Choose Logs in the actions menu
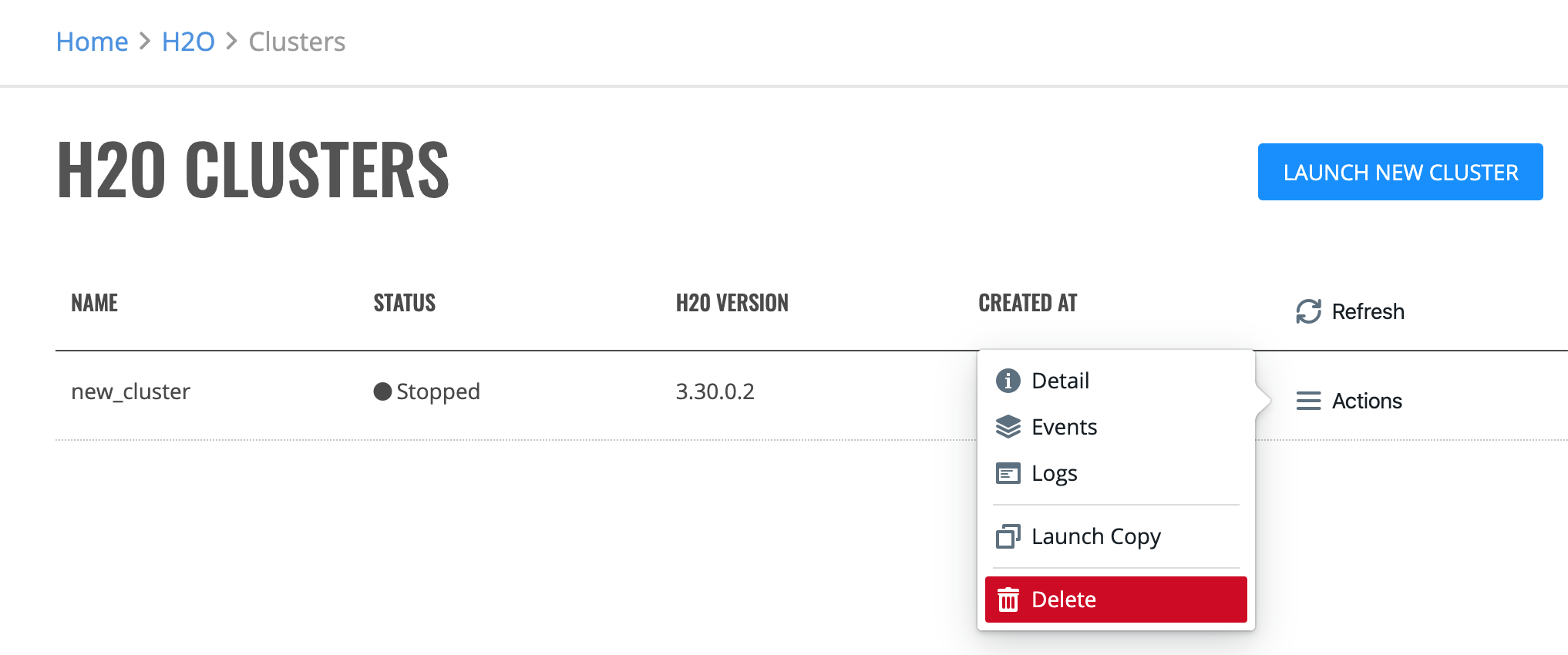 pos(1116,473)
